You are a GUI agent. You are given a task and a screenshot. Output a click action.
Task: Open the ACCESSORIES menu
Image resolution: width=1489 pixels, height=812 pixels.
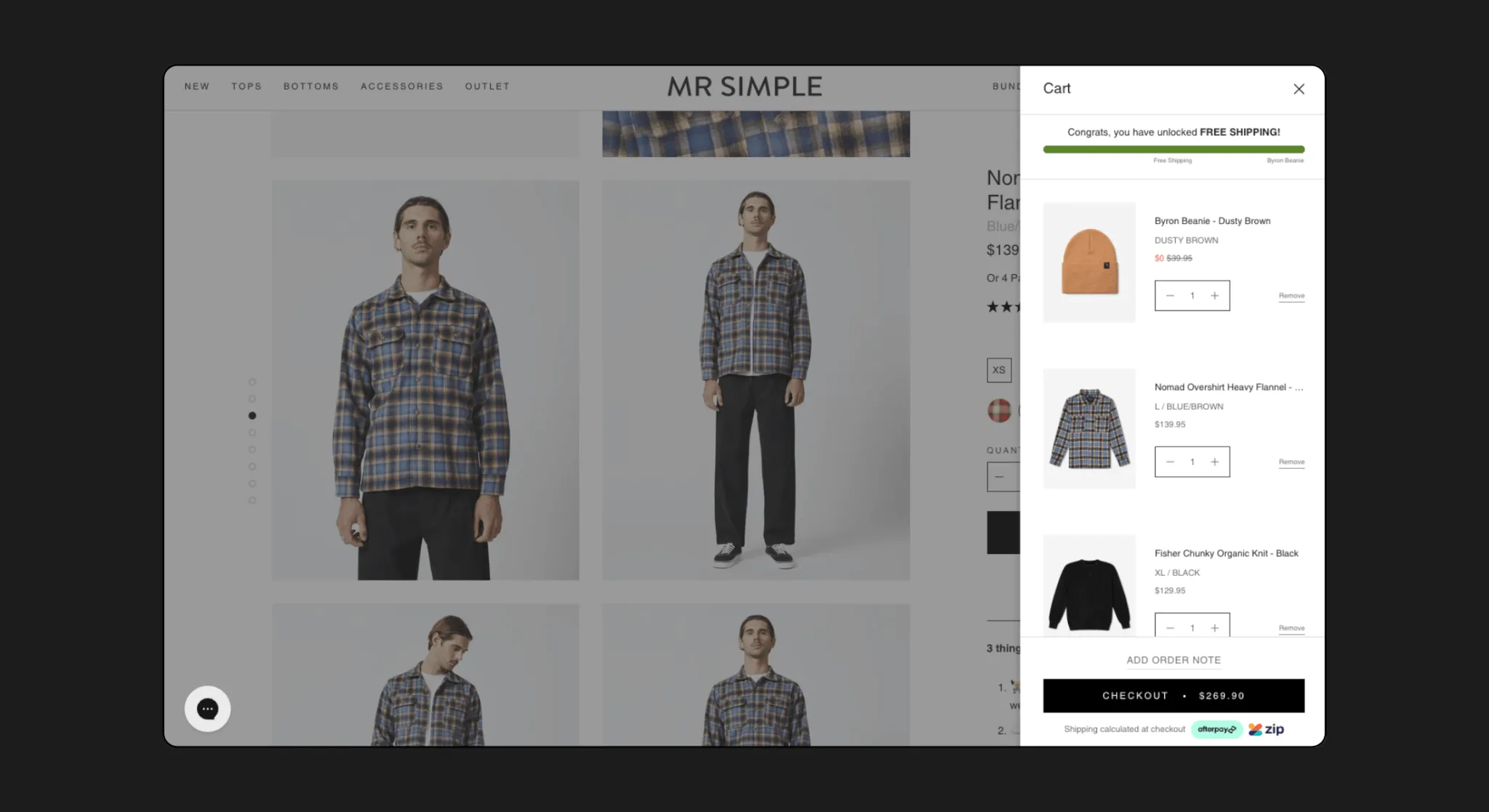click(x=401, y=87)
